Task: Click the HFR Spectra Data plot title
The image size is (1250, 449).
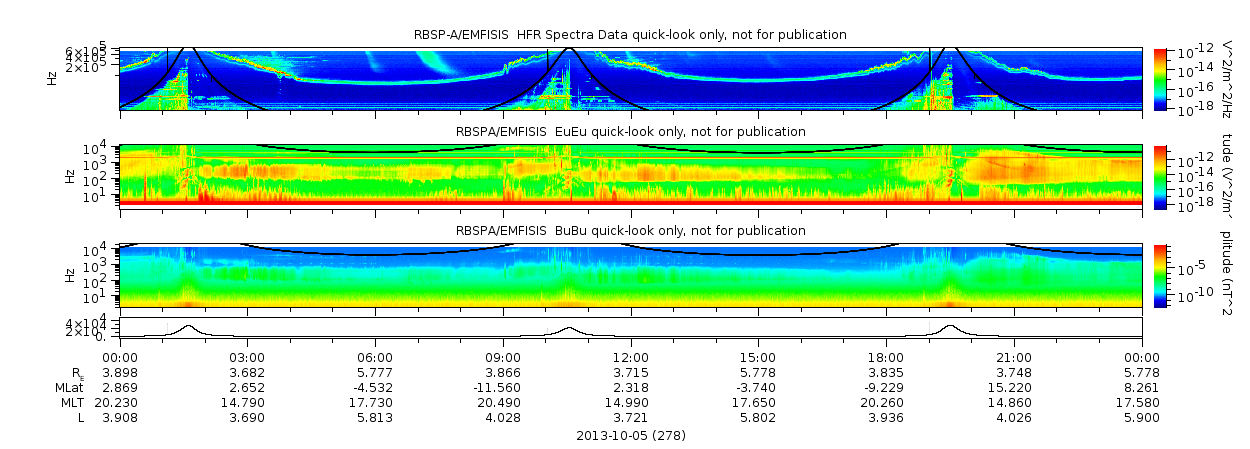Action: 630,35
